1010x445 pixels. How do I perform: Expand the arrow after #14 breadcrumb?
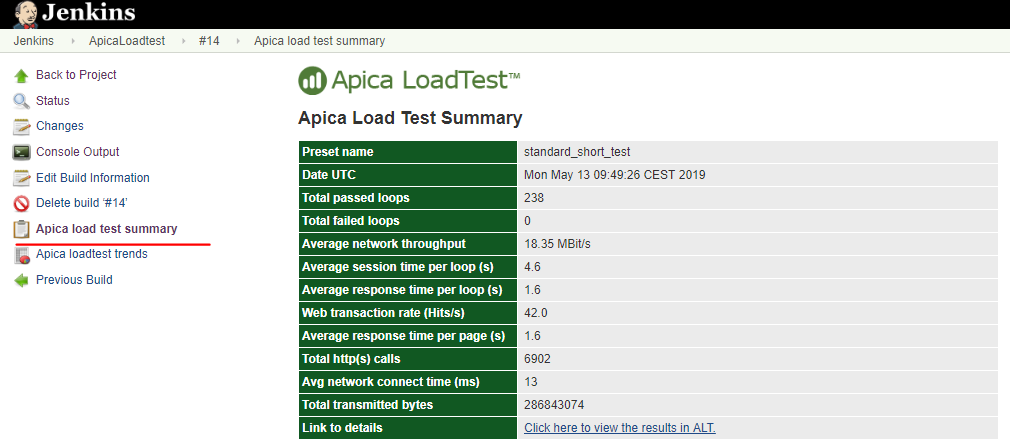(x=237, y=41)
